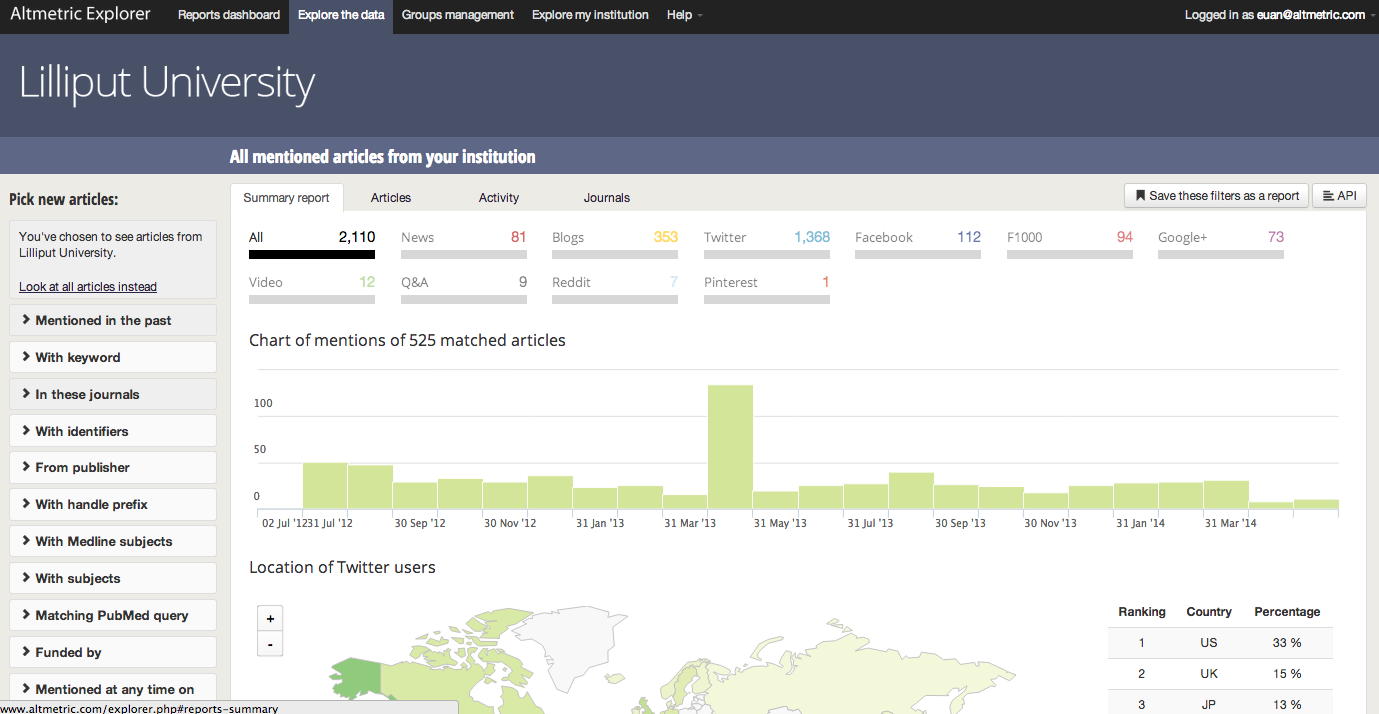This screenshot has width=1379, height=714.
Task: Filter mentions by Twitter
Action: pyautogui.click(x=767, y=243)
